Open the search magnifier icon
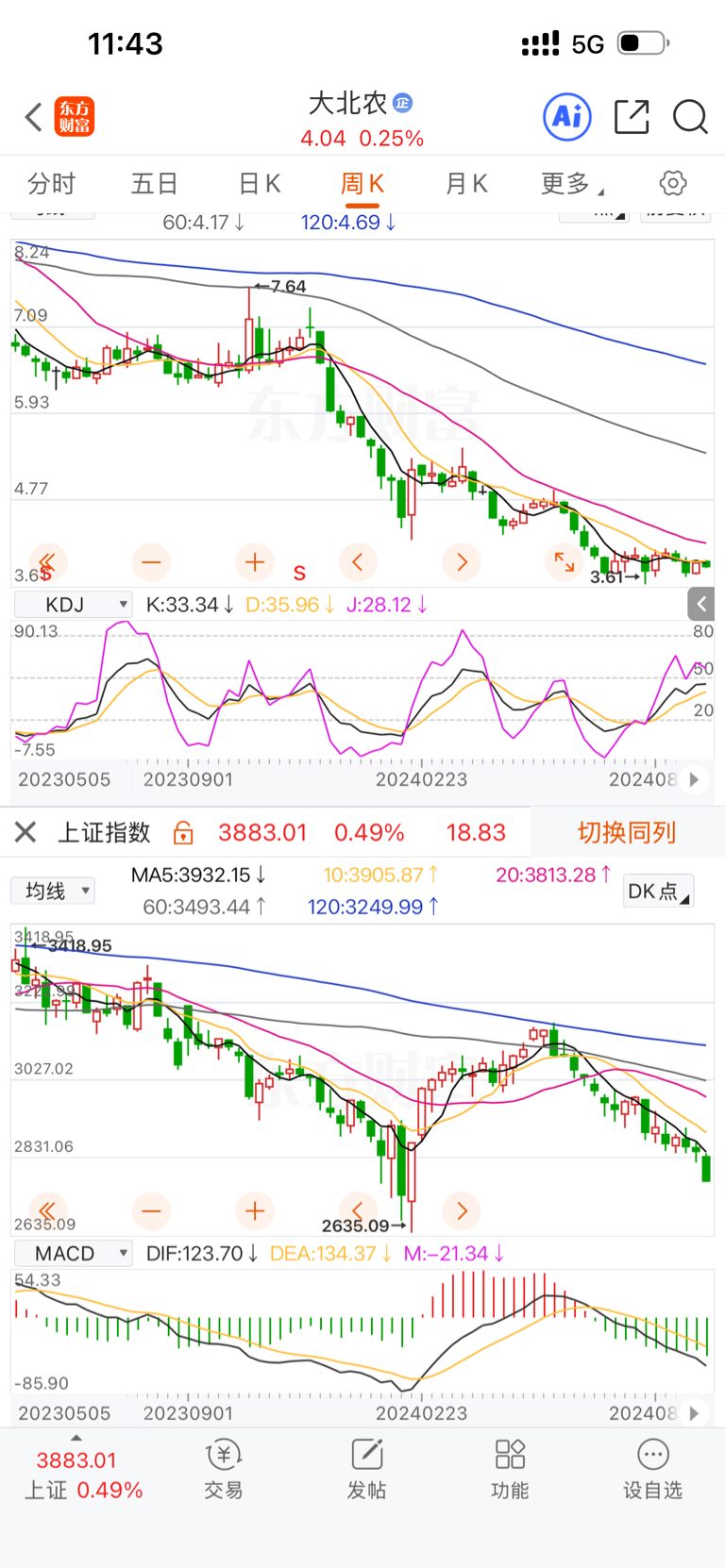The height and width of the screenshot is (1568, 725). click(x=690, y=117)
